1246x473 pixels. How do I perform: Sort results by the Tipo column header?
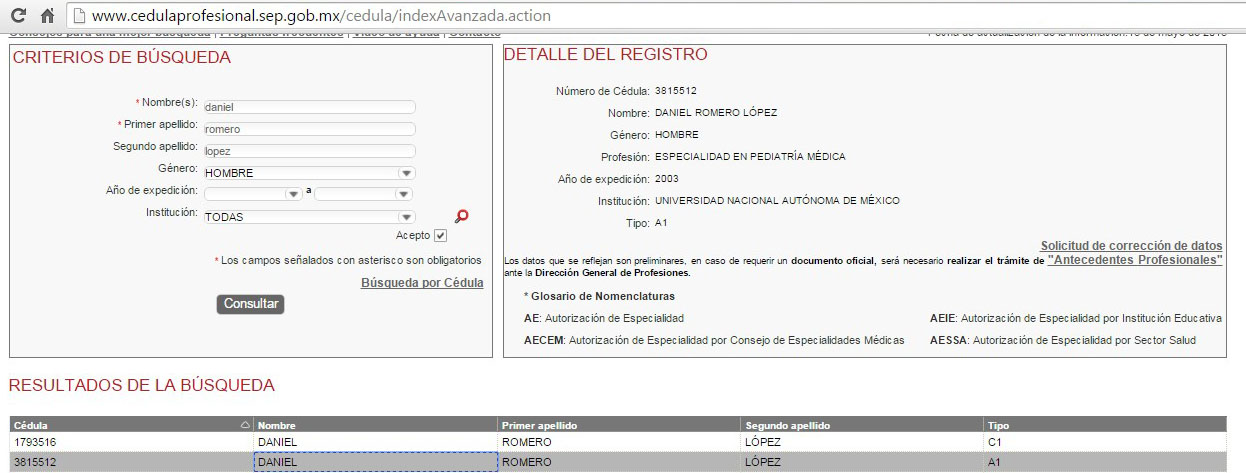click(x=1104, y=425)
